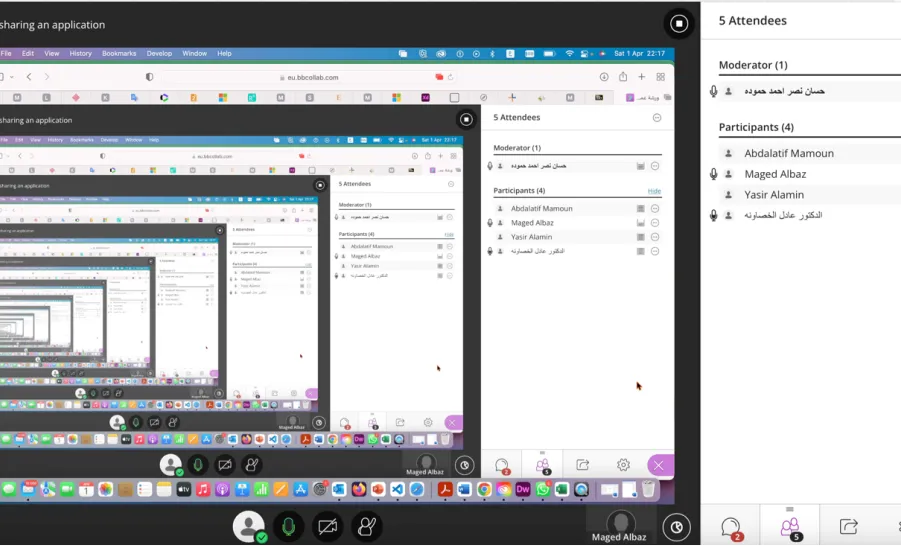This screenshot has height=548, width=901.
Task: Click the settings gear in inner panel
Action: [623, 465]
